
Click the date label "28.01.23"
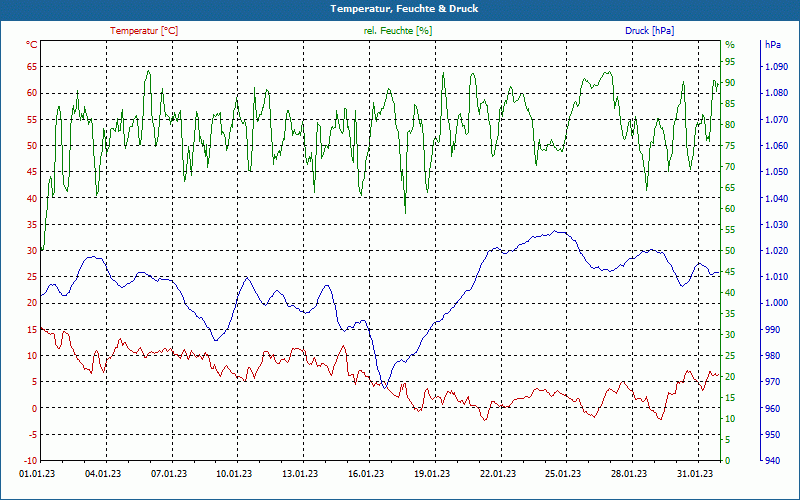click(x=629, y=473)
